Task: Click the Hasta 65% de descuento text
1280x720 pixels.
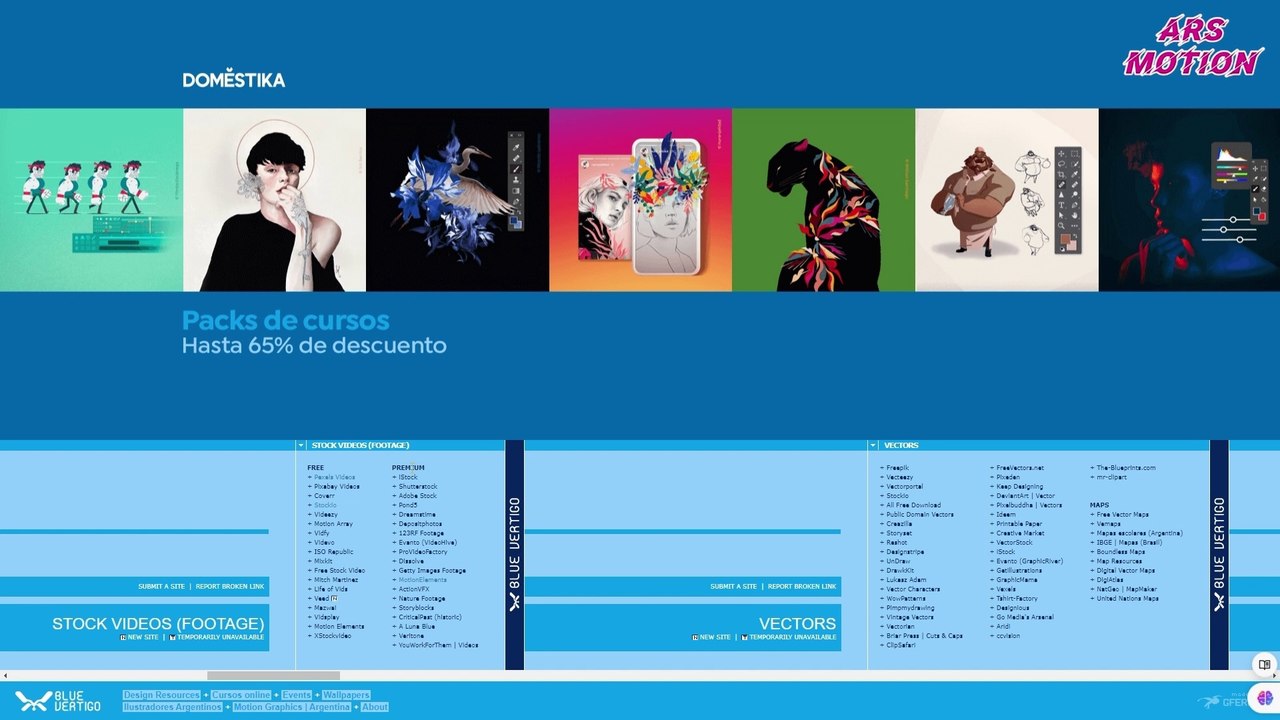Action: (314, 346)
